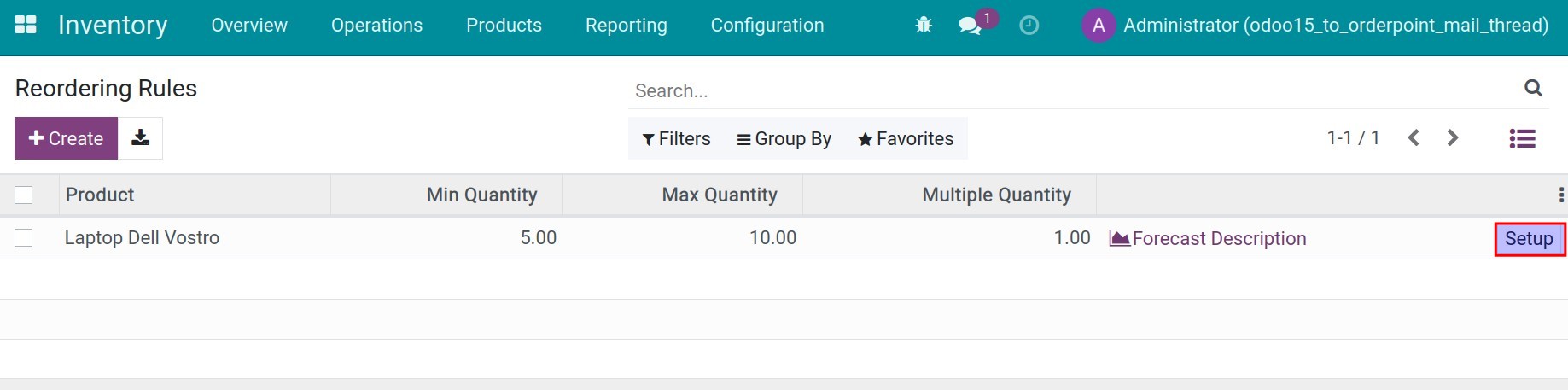Open the Favorites dropdown
The height and width of the screenshot is (390, 1568).
click(x=906, y=139)
